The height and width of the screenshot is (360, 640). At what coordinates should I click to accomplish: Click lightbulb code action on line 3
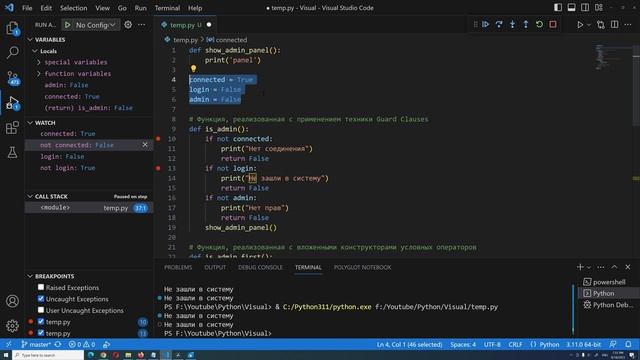(x=193, y=69)
